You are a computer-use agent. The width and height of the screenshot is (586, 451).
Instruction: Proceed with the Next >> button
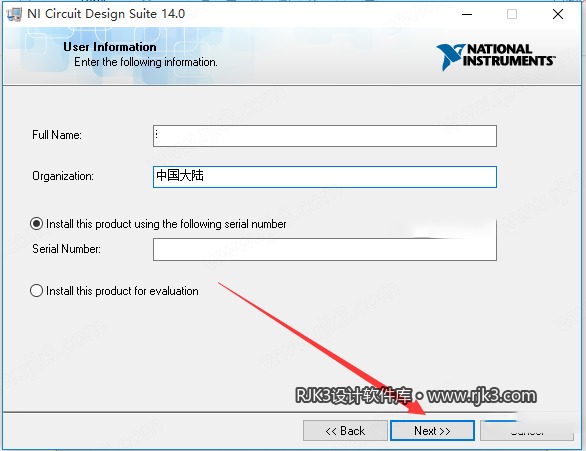pyautogui.click(x=432, y=430)
